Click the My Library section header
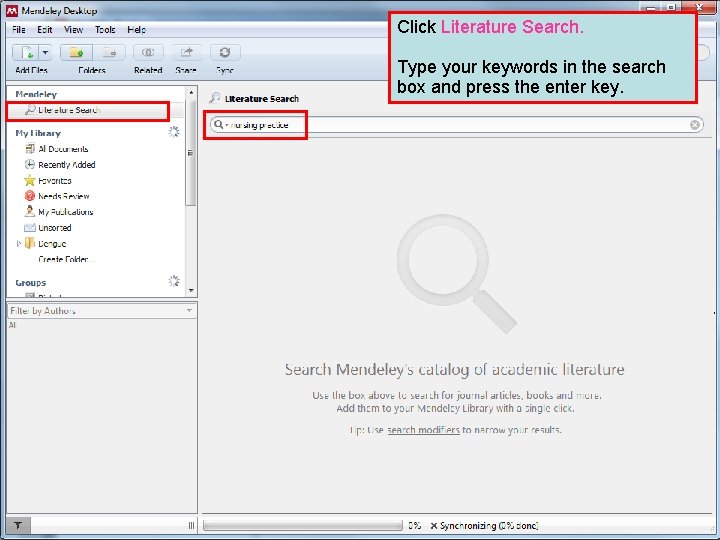Viewport: 720px width, 540px height. click(x=38, y=133)
